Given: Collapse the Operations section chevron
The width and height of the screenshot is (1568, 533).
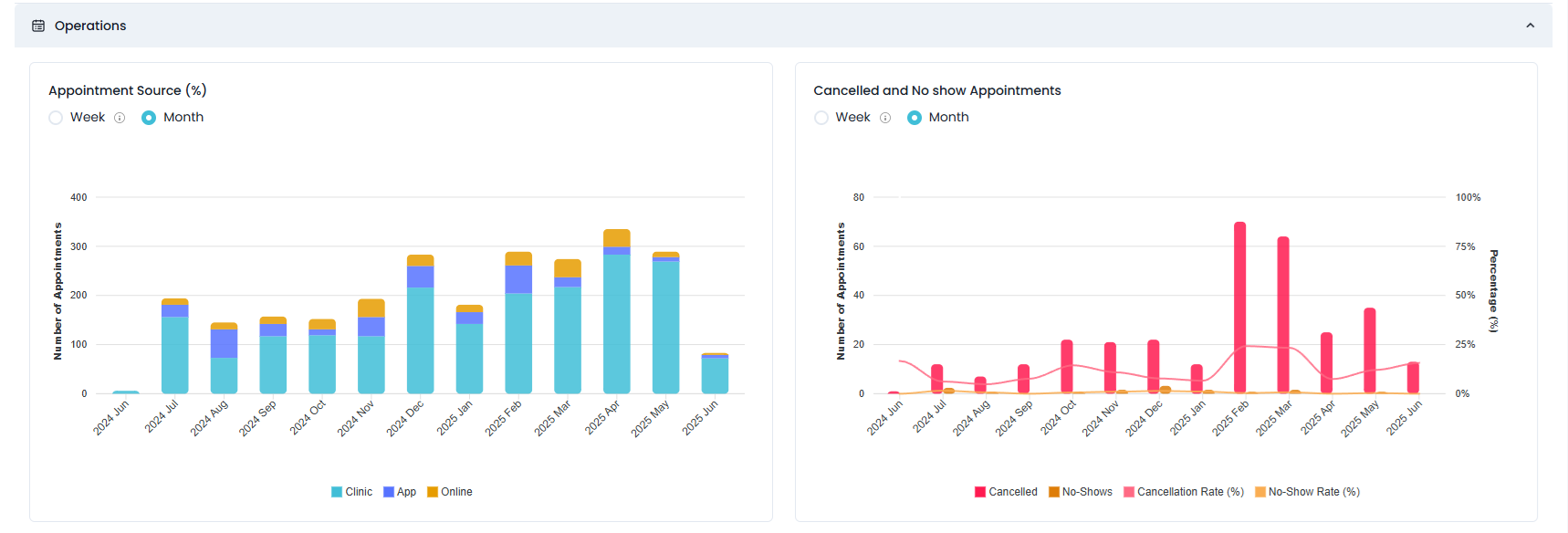Looking at the screenshot, I should pyautogui.click(x=1530, y=26).
